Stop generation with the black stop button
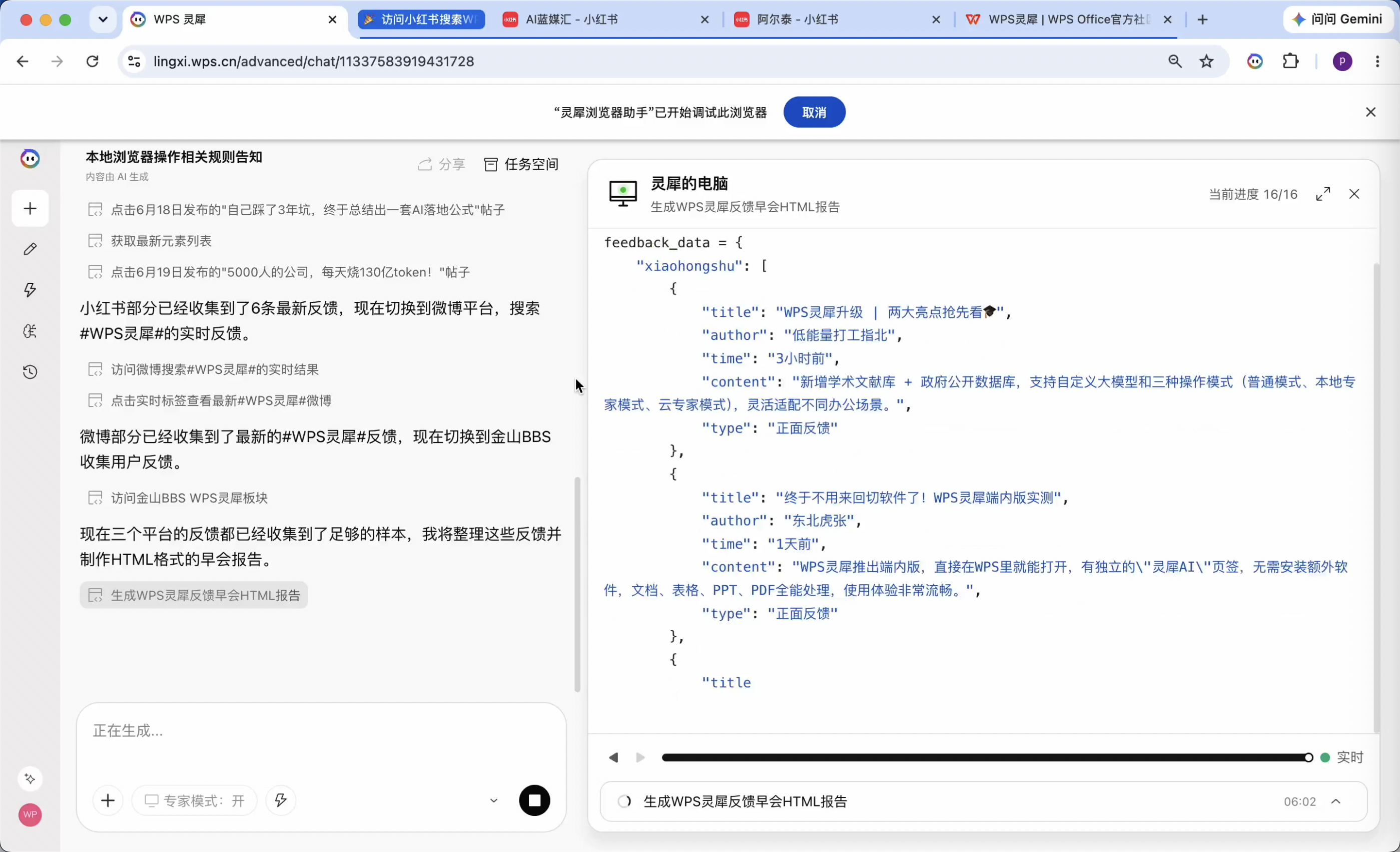 (x=534, y=801)
